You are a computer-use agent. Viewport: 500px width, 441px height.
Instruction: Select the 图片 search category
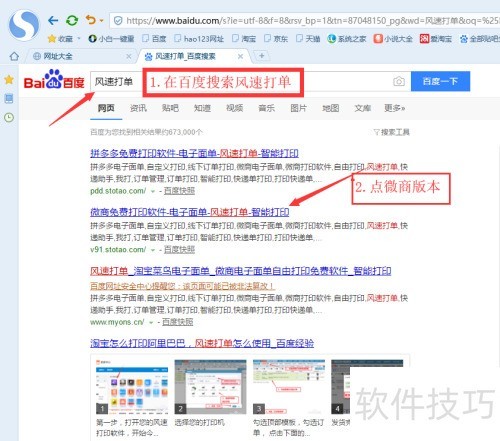[298, 108]
